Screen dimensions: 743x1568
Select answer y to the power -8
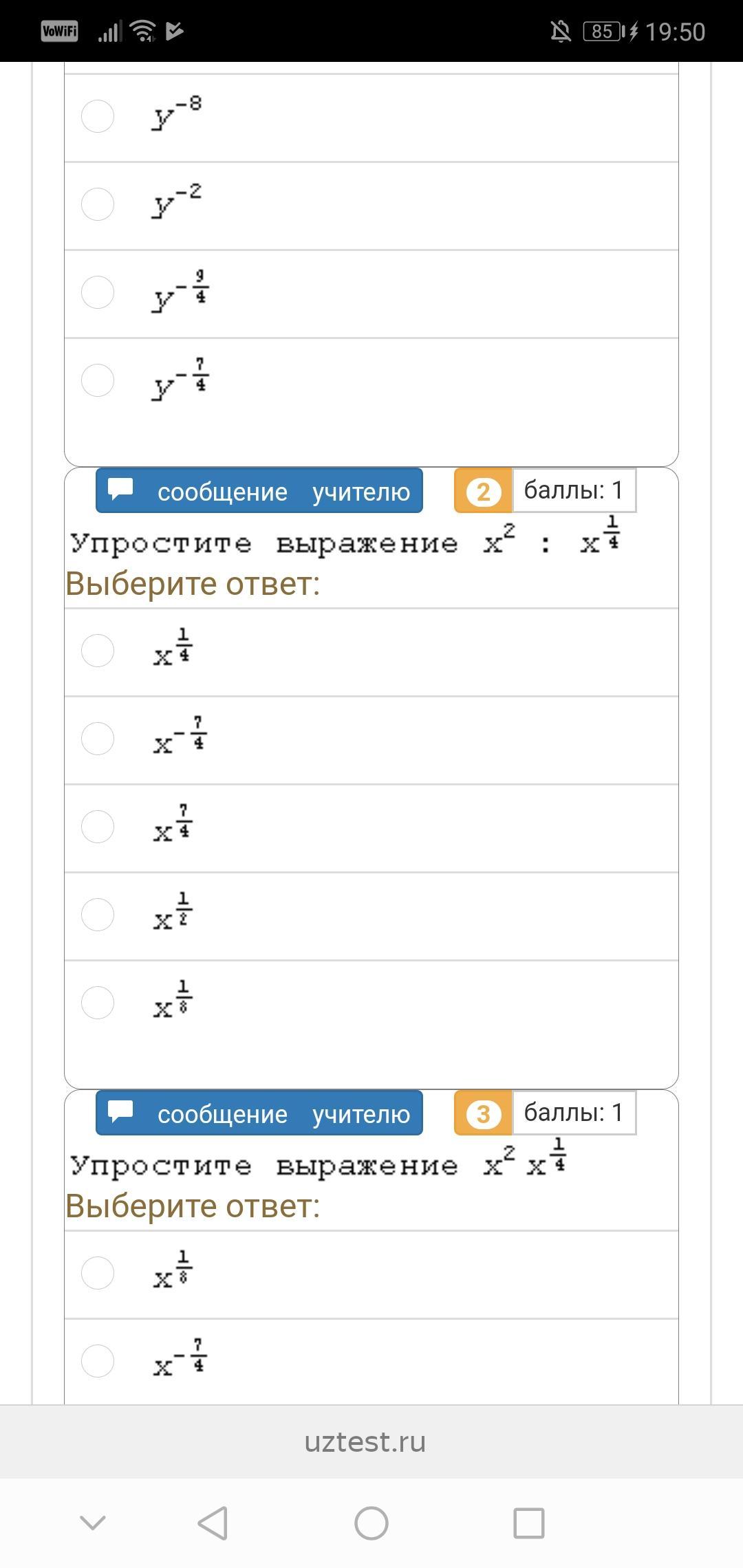(98, 116)
